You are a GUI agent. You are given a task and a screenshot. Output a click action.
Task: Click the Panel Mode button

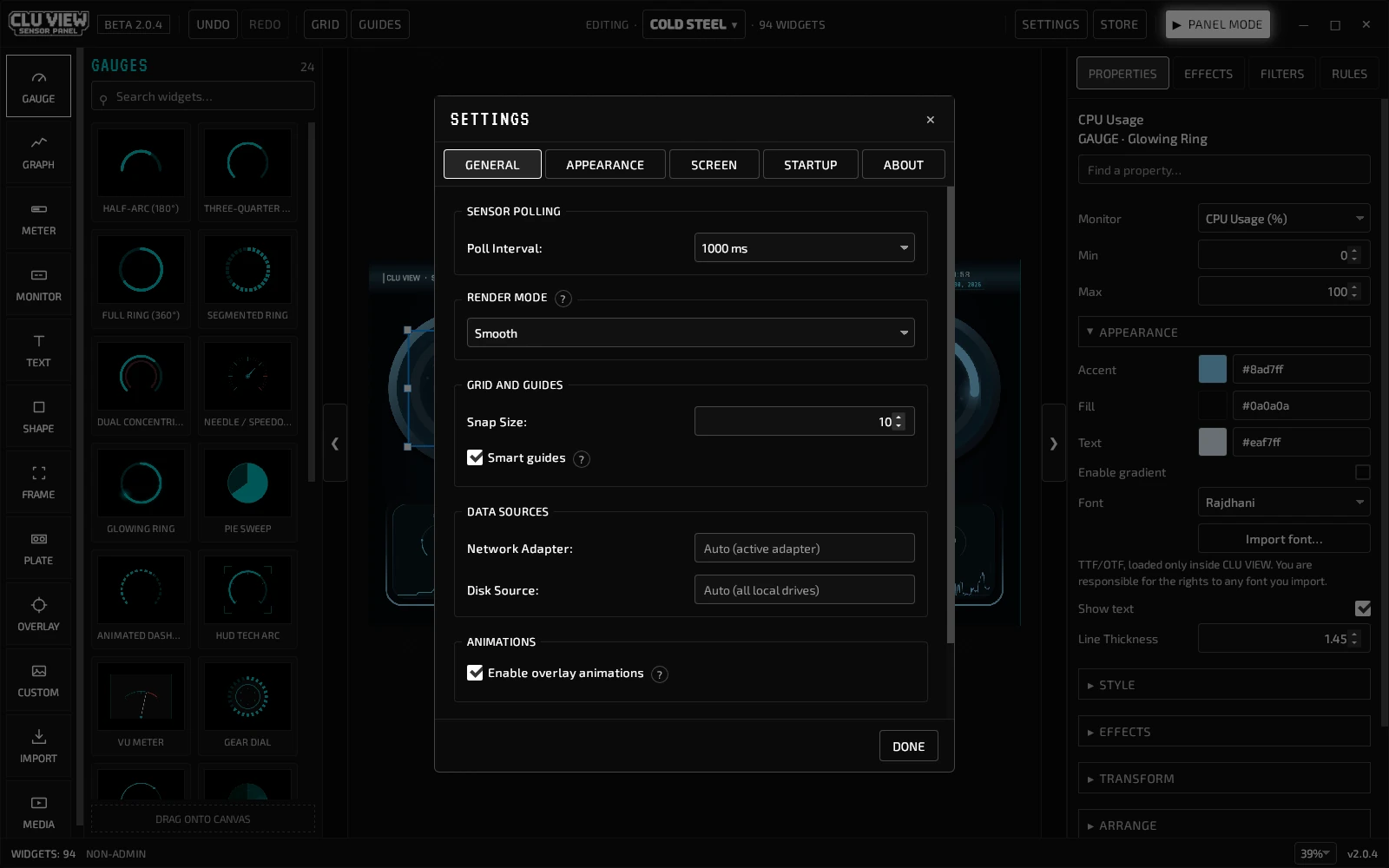pos(1218,24)
